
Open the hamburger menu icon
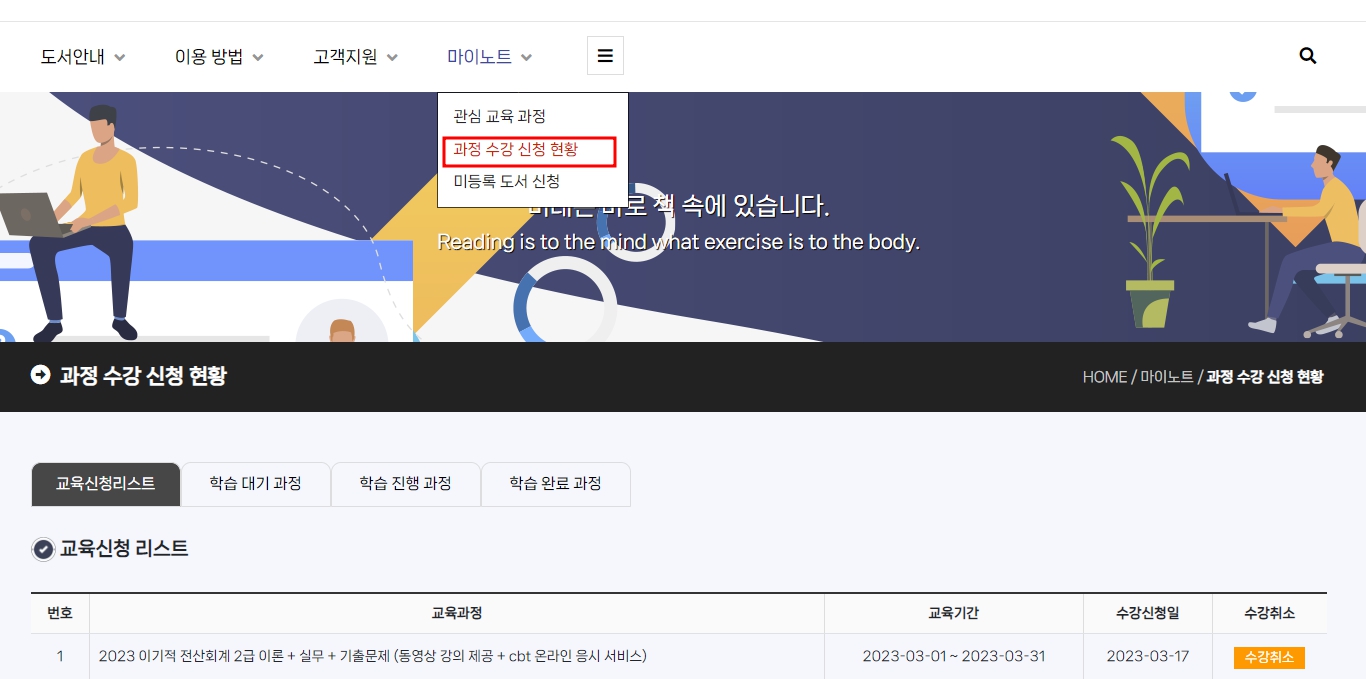coord(605,56)
